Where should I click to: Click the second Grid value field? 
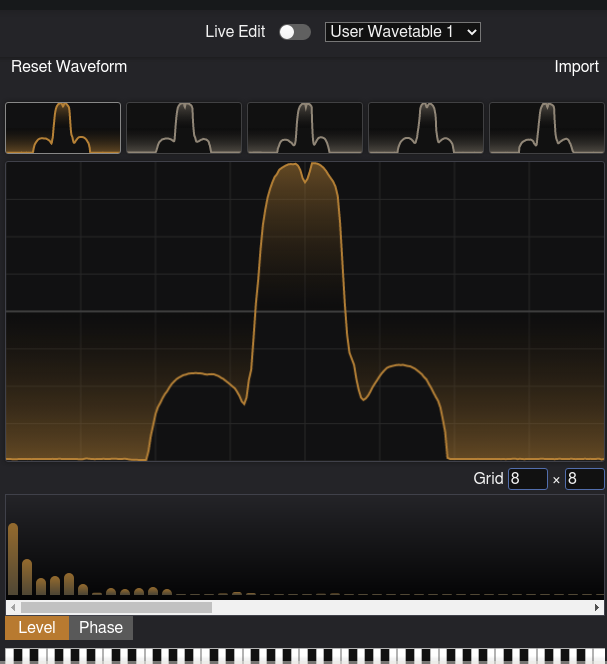584,479
